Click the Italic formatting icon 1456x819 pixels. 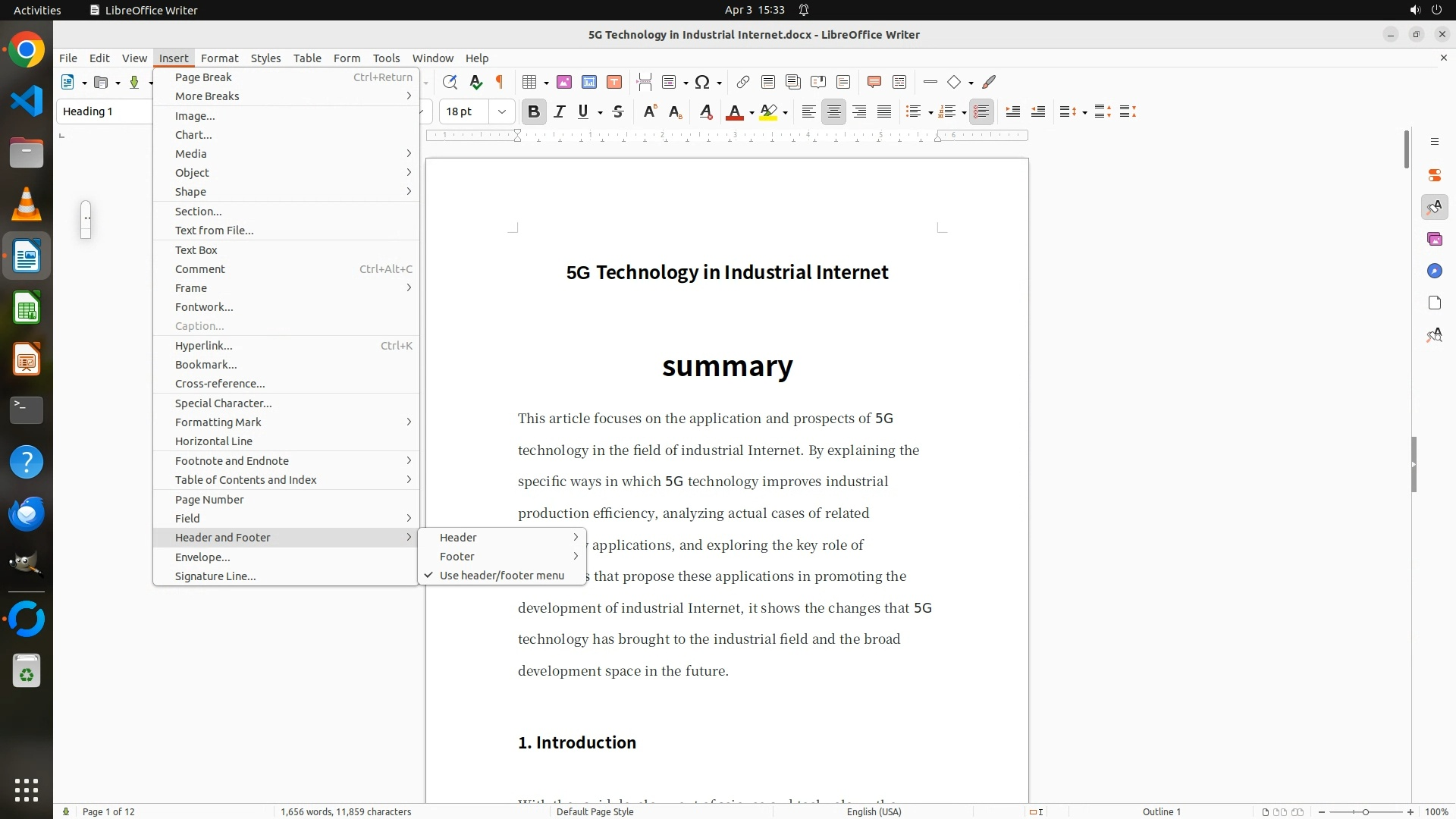559,112
